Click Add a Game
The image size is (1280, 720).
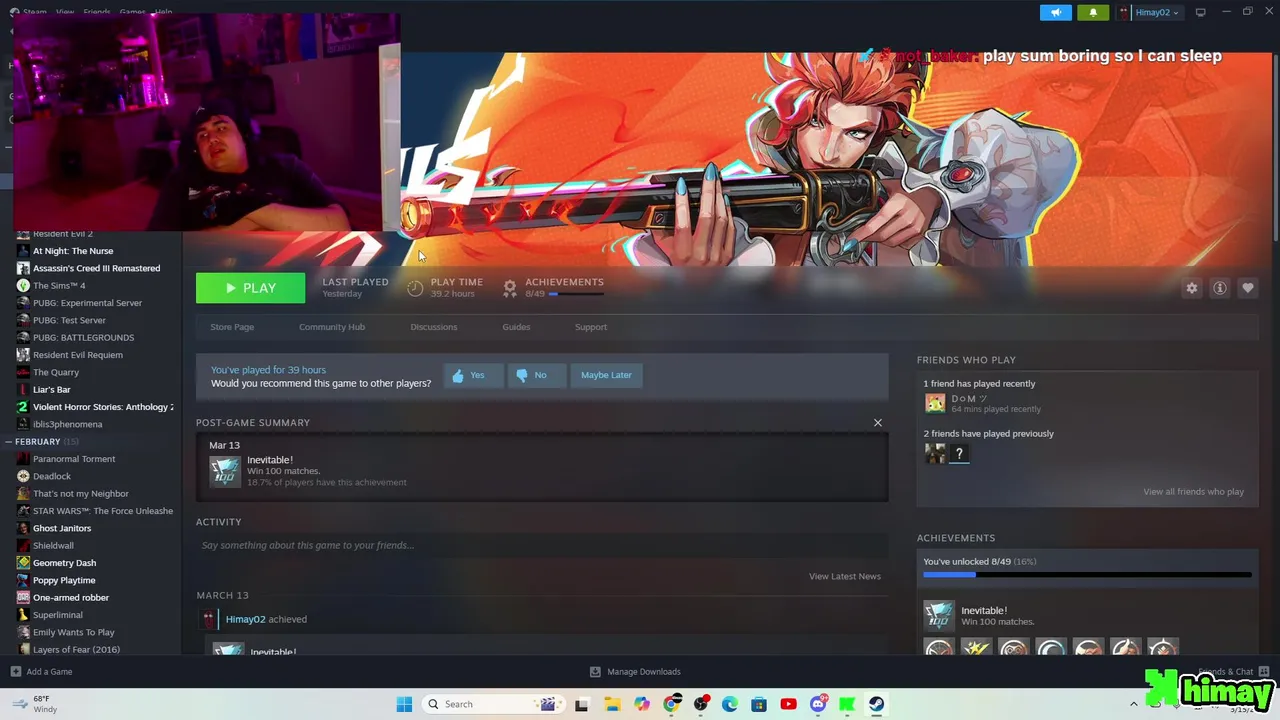41,672
